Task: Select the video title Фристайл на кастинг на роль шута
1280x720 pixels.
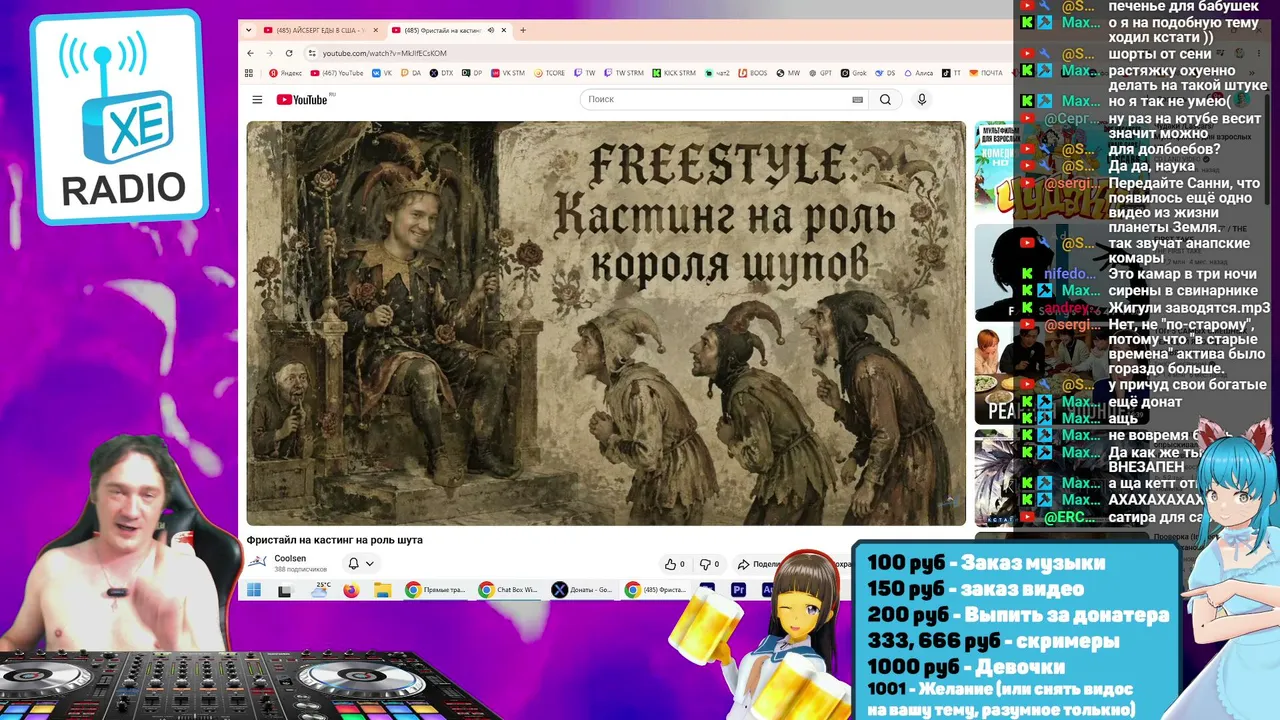Action: click(335, 540)
